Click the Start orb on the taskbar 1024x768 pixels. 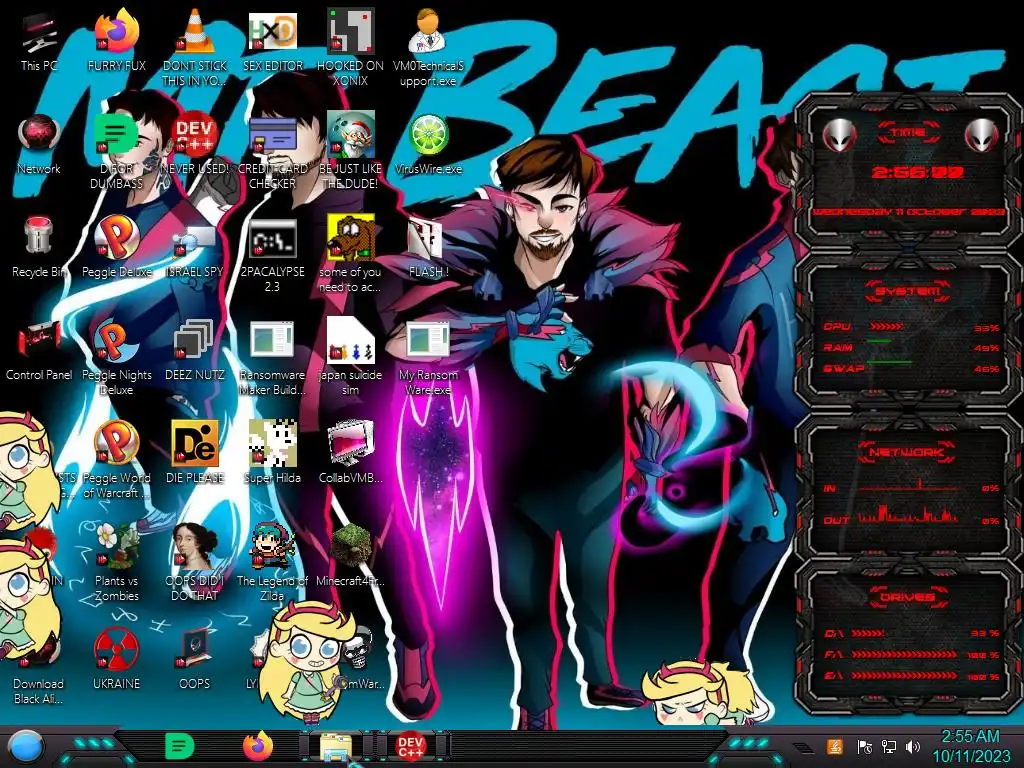point(26,746)
